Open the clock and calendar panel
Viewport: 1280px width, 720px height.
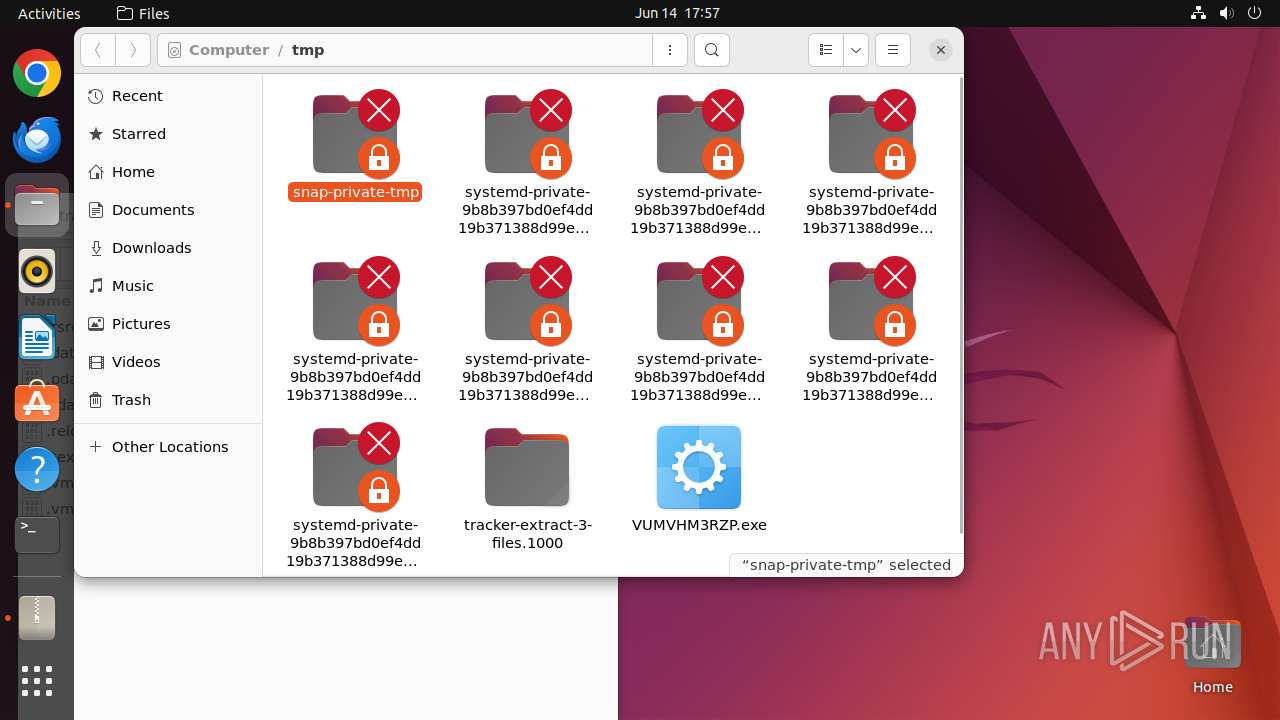tap(677, 13)
